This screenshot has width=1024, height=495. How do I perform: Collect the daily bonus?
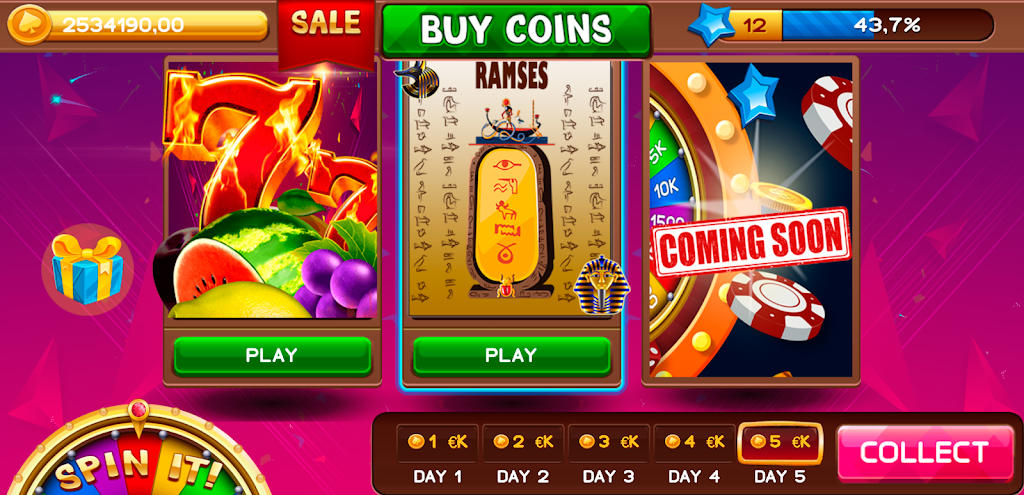click(926, 453)
